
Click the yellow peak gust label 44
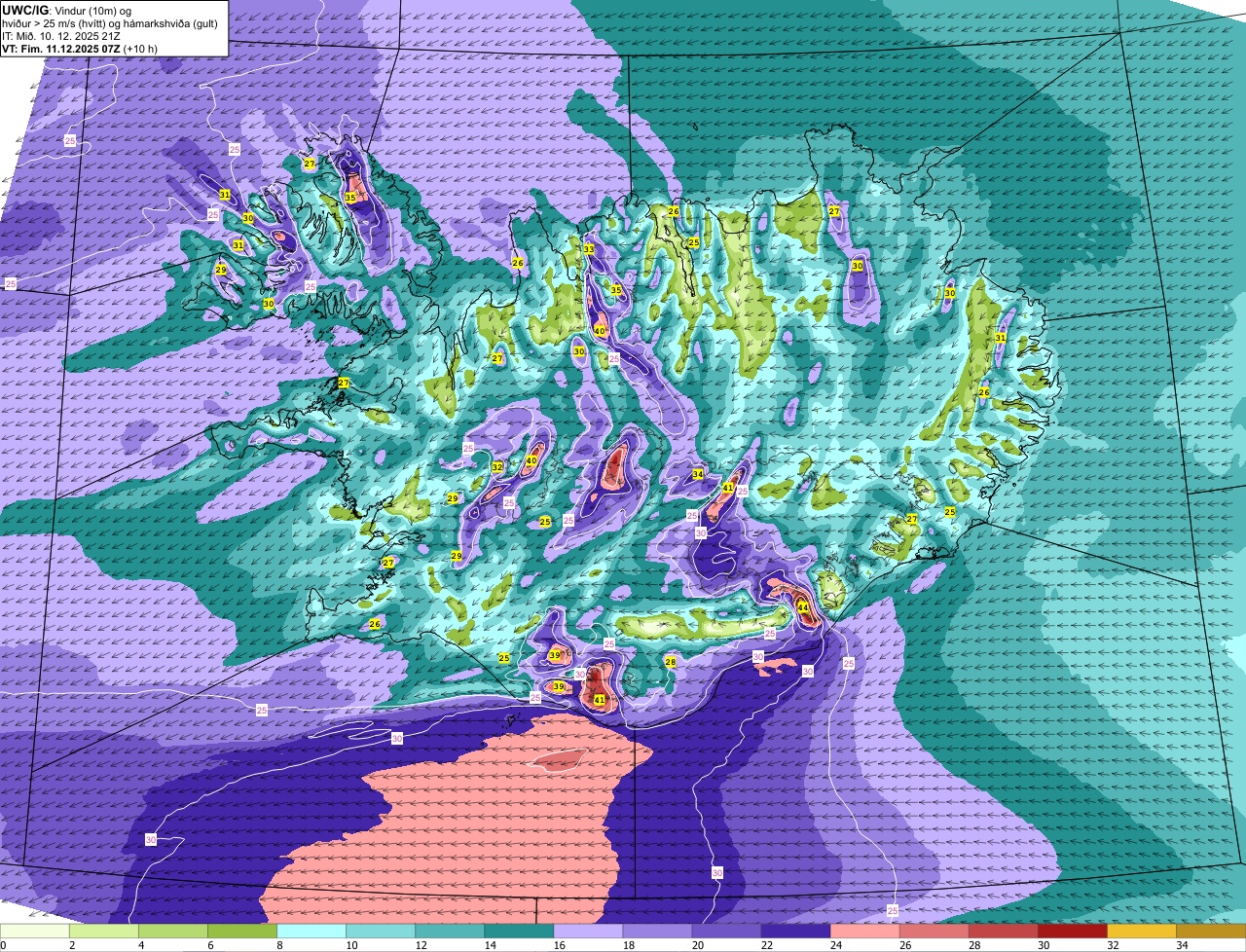click(x=803, y=607)
